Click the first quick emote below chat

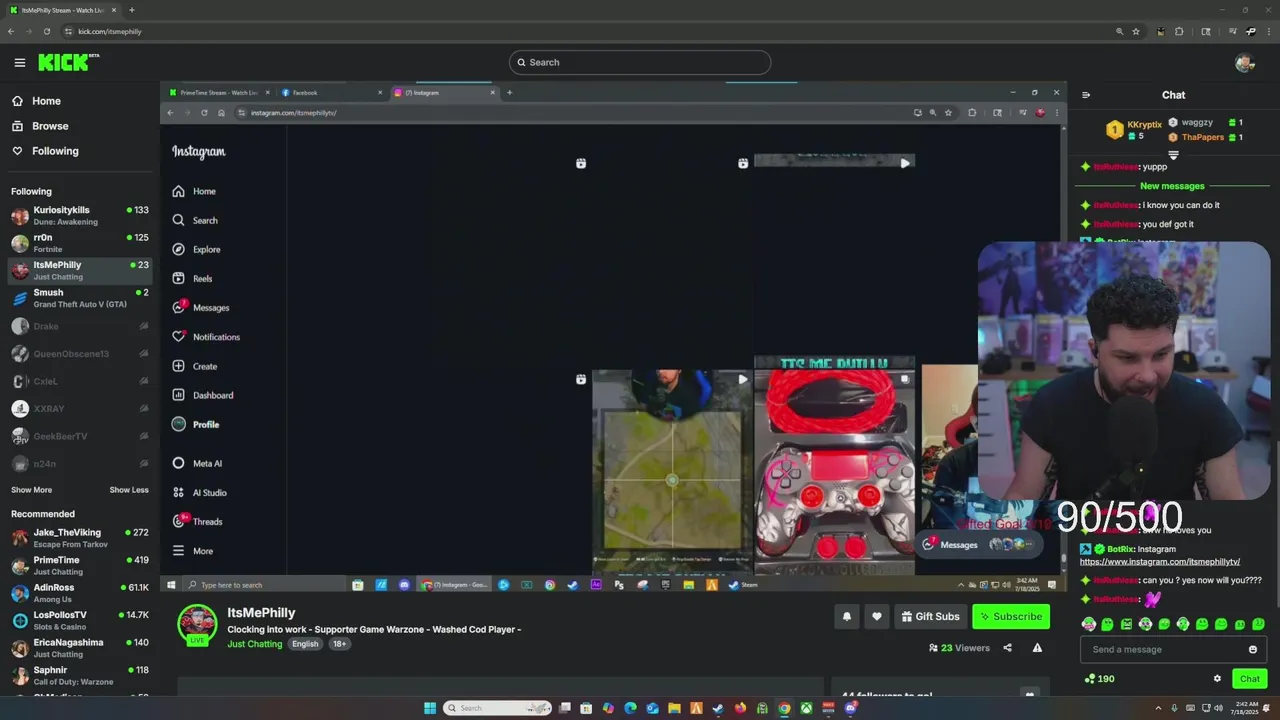(1088, 624)
